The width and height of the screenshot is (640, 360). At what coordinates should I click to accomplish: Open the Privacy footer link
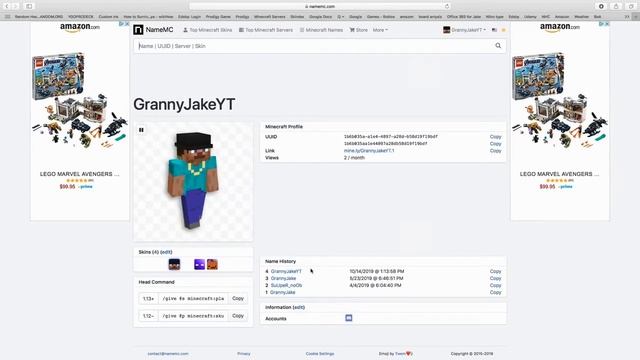(x=244, y=354)
